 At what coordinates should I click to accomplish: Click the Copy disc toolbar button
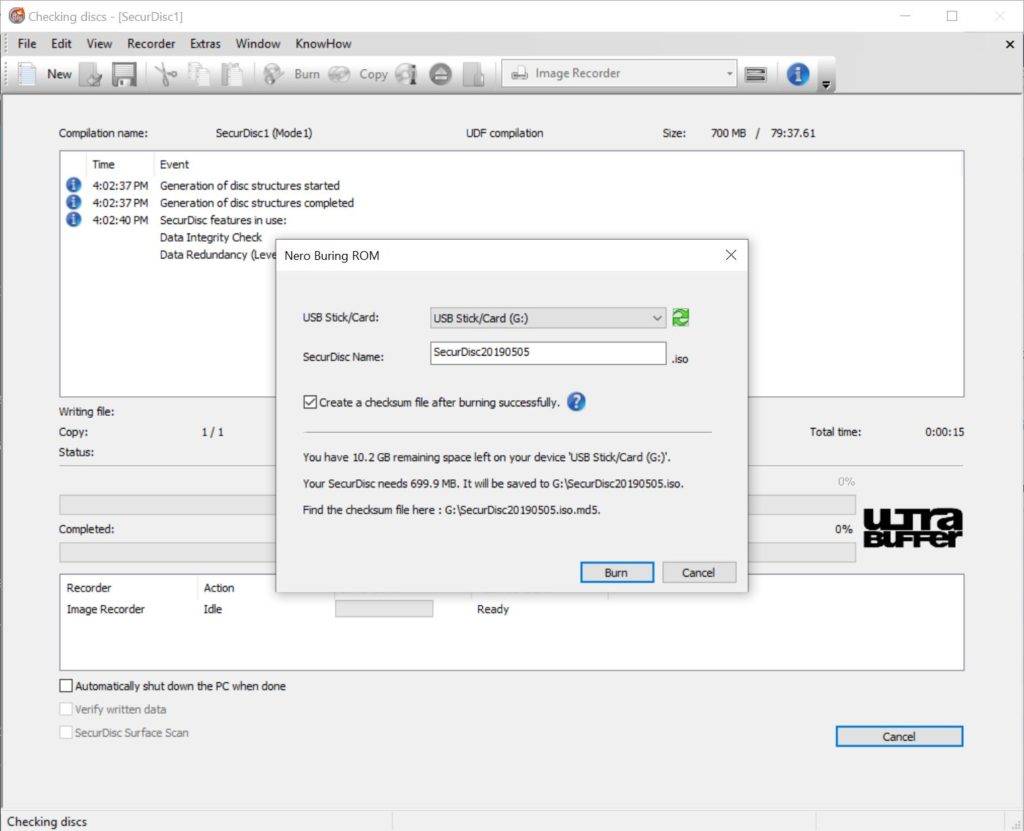(359, 74)
